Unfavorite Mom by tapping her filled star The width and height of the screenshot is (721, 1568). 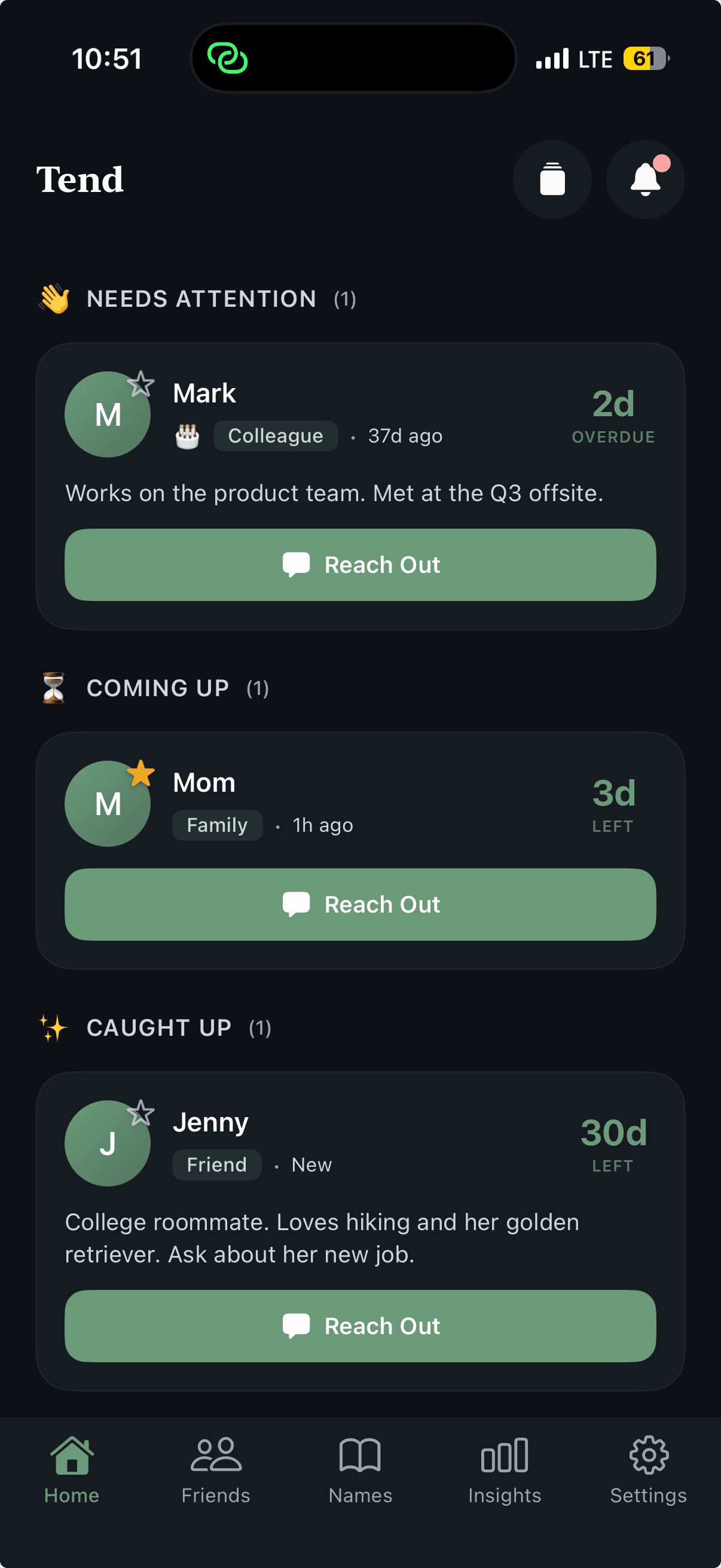click(140, 773)
